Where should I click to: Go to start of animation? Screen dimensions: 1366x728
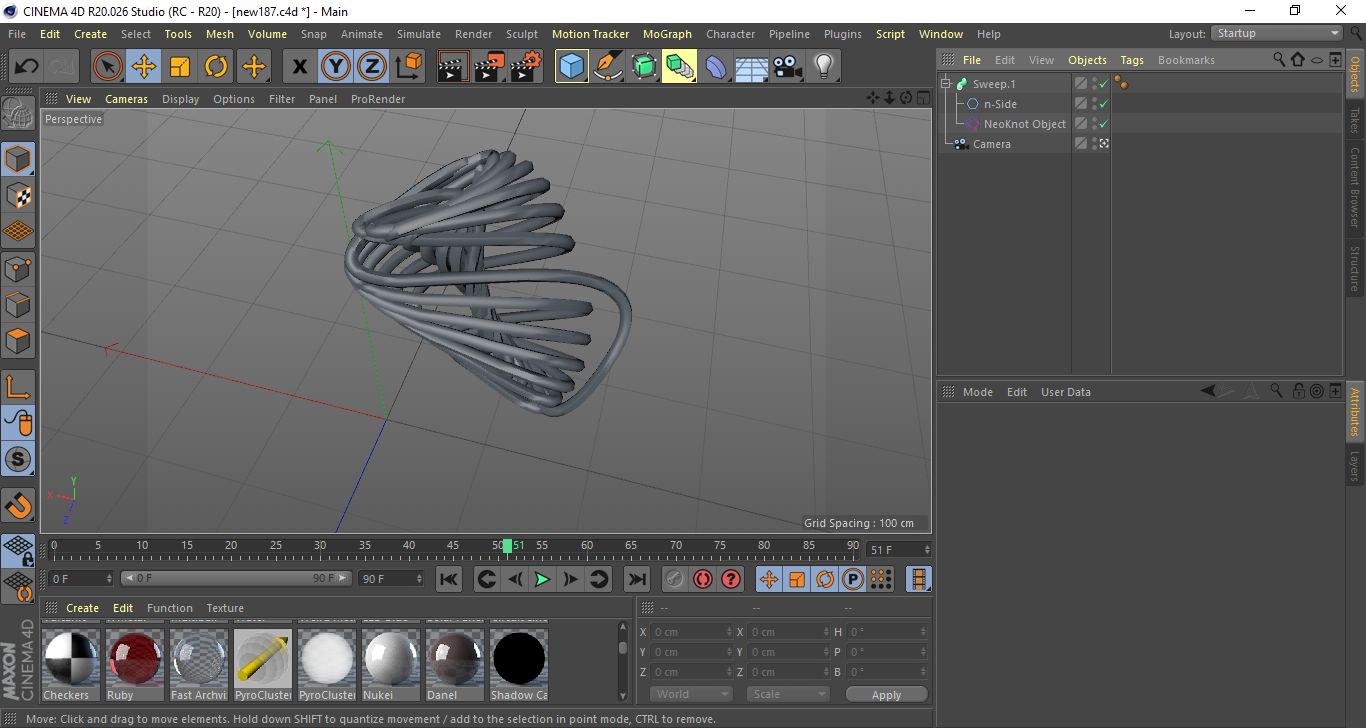coord(449,579)
